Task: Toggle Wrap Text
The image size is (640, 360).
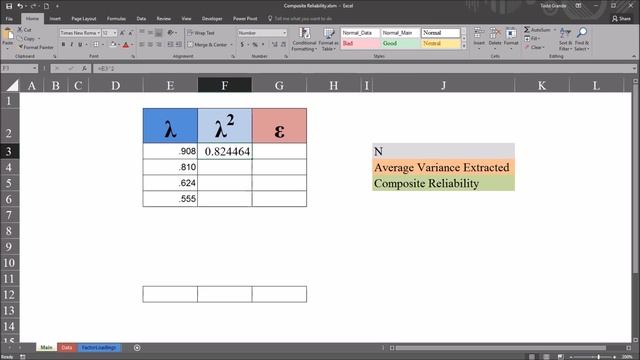Action: coord(200,33)
